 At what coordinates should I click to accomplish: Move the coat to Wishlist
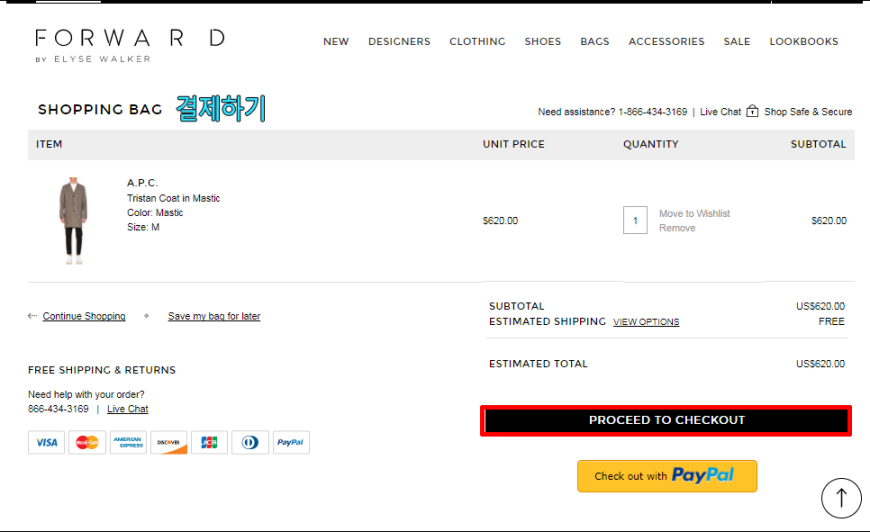(695, 214)
